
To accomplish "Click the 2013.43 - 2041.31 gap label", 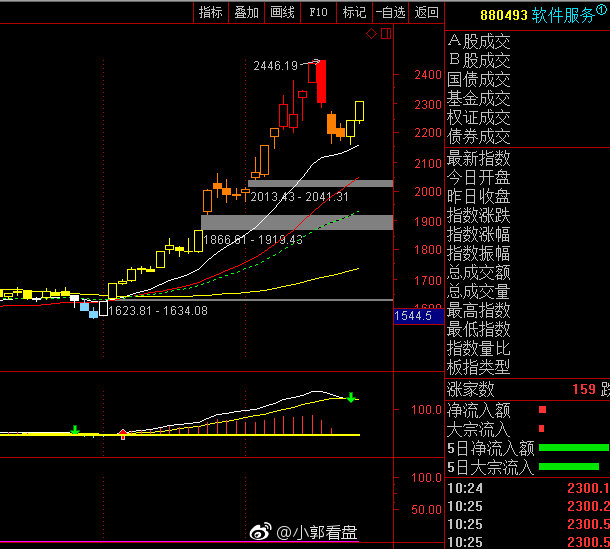I will point(299,197).
